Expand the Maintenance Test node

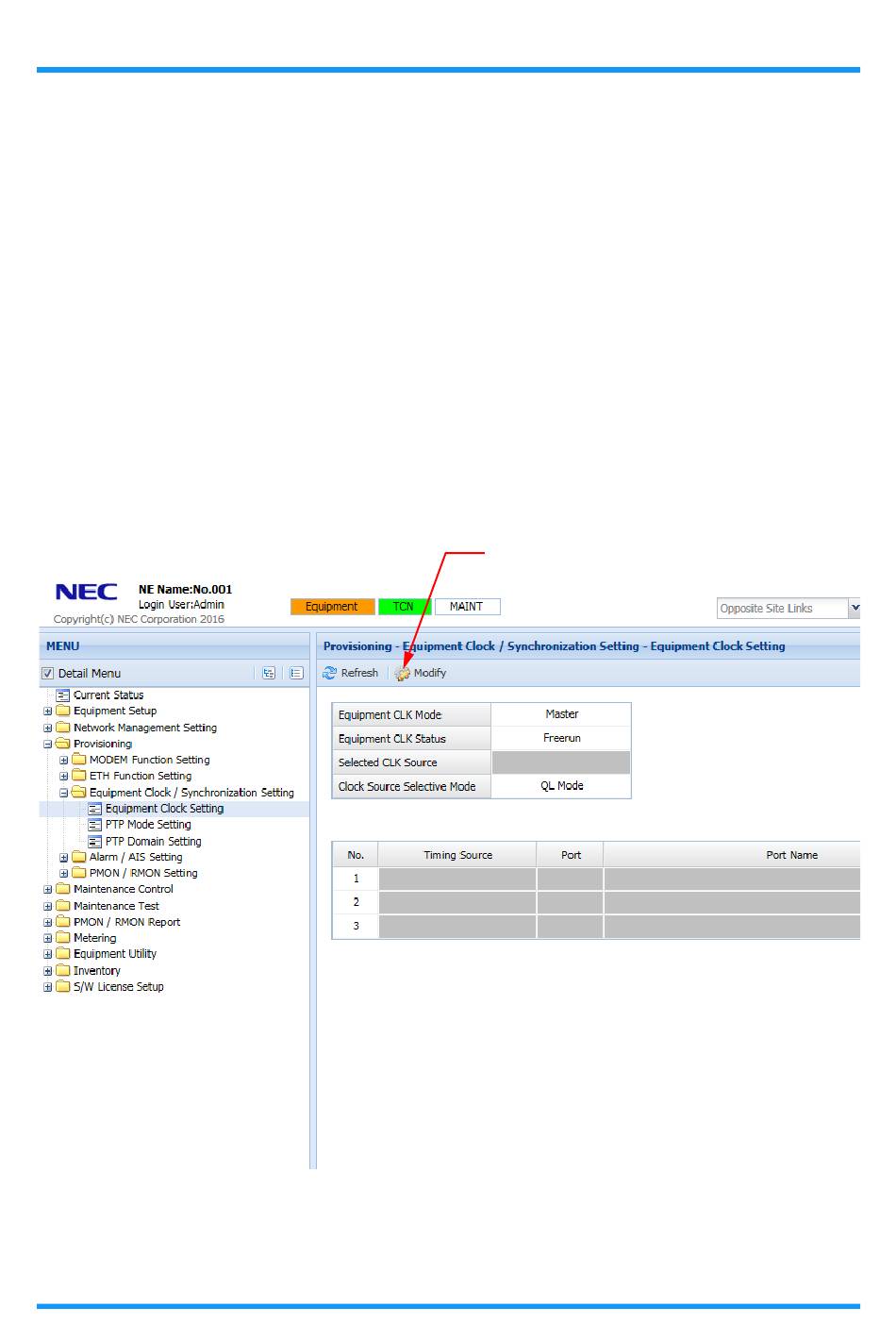tap(48, 907)
